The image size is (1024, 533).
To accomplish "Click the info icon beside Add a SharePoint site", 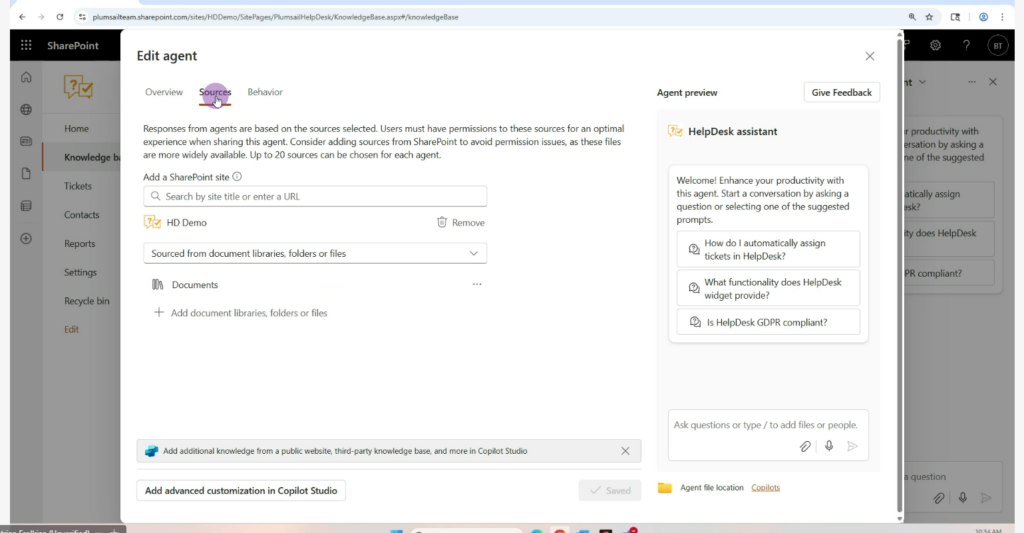I will (237, 176).
